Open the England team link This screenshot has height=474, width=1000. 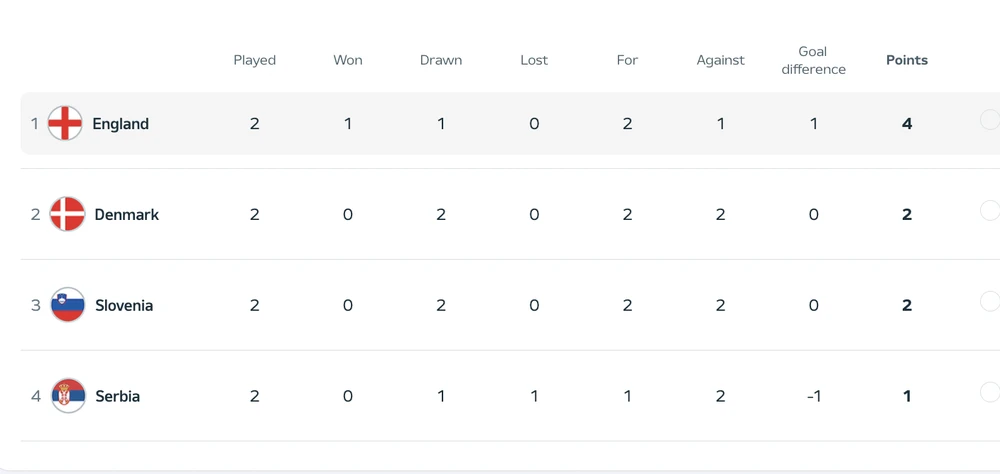(x=120, y=124)
